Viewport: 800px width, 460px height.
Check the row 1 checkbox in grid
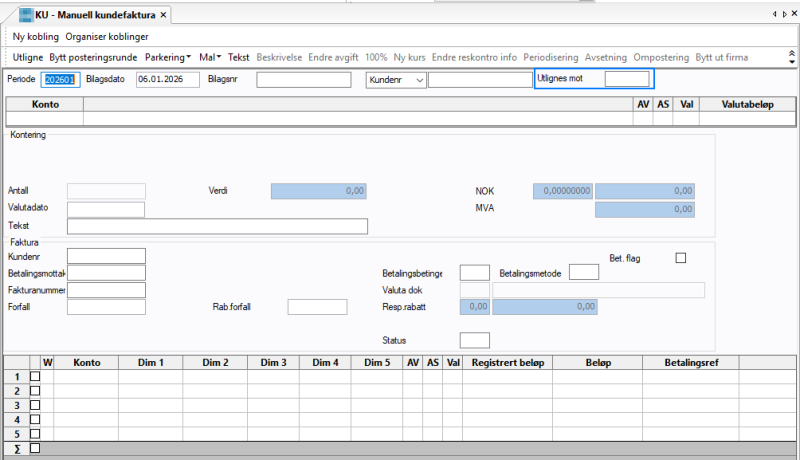tap(35, 376)
